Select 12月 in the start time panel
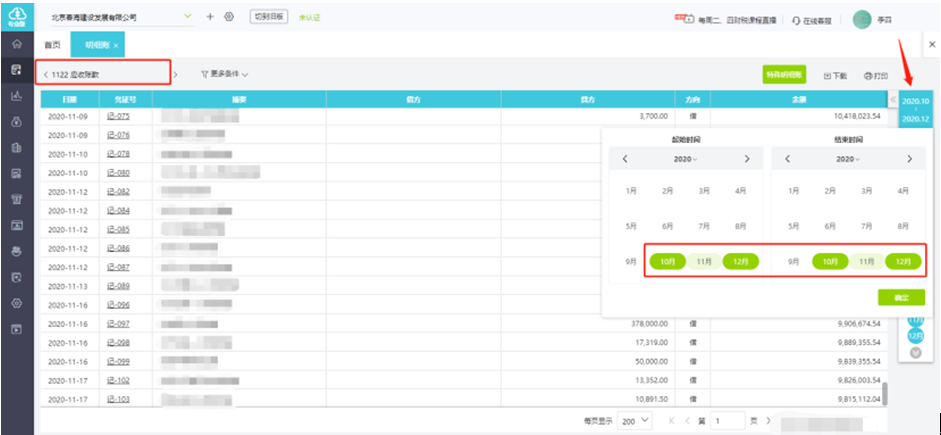Viewport: 941px width, 435px height. pos(741,262)
